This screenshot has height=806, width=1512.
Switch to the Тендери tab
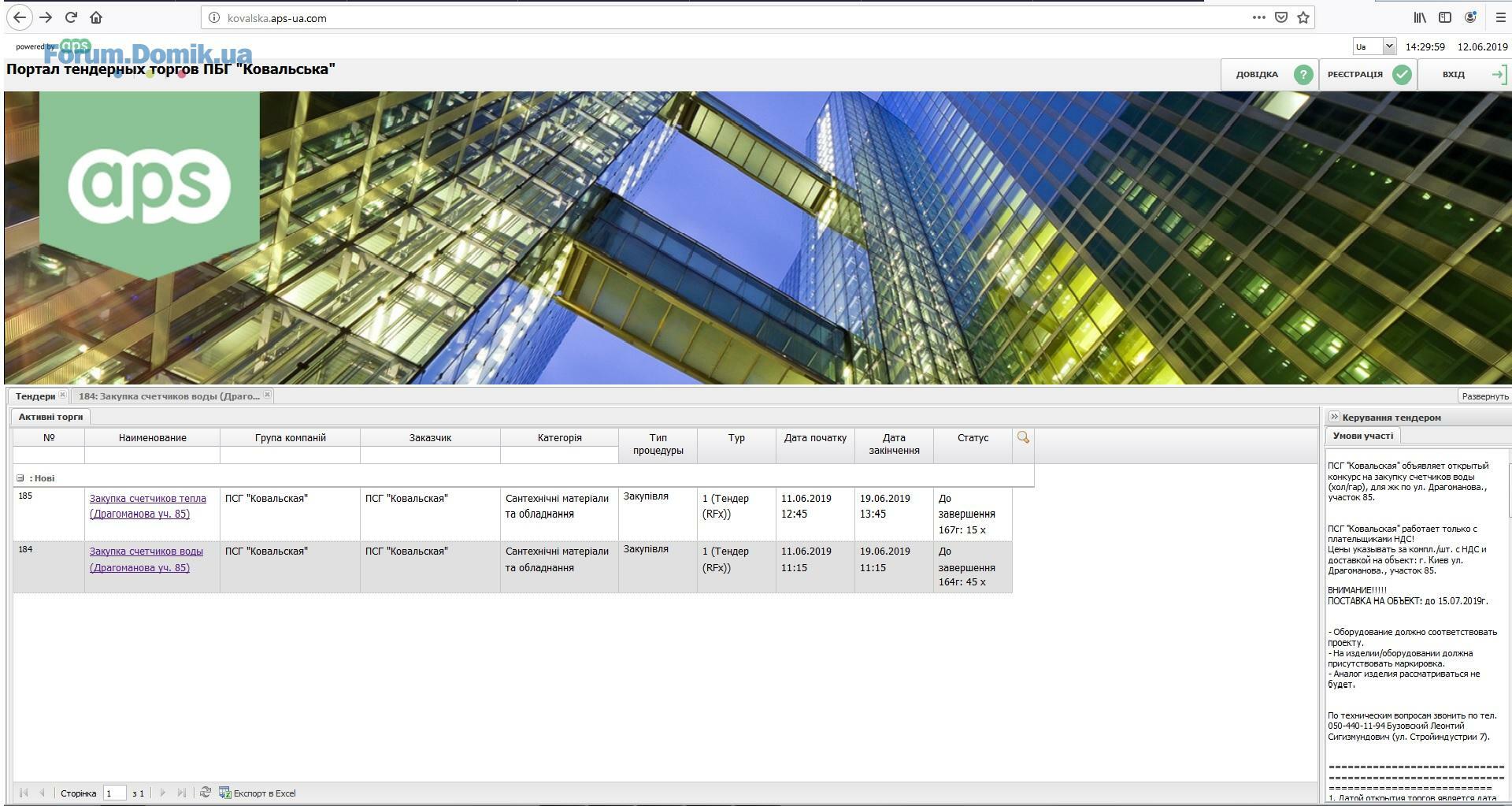click(x=35, y=396)
